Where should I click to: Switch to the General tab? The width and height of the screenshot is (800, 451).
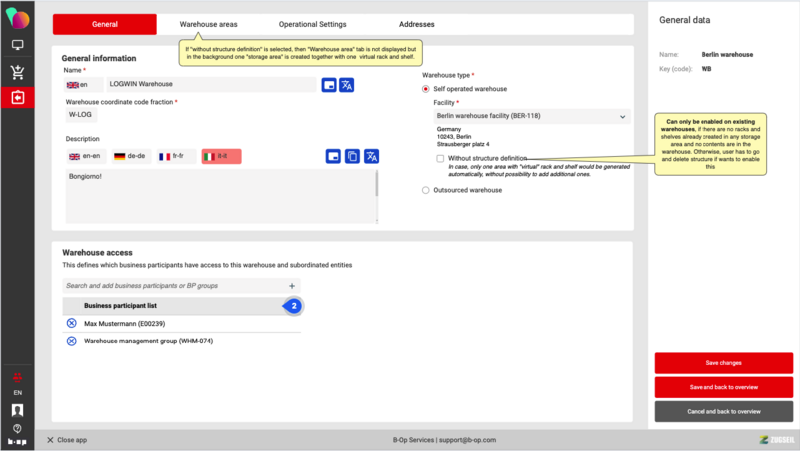tap(105, 24)
